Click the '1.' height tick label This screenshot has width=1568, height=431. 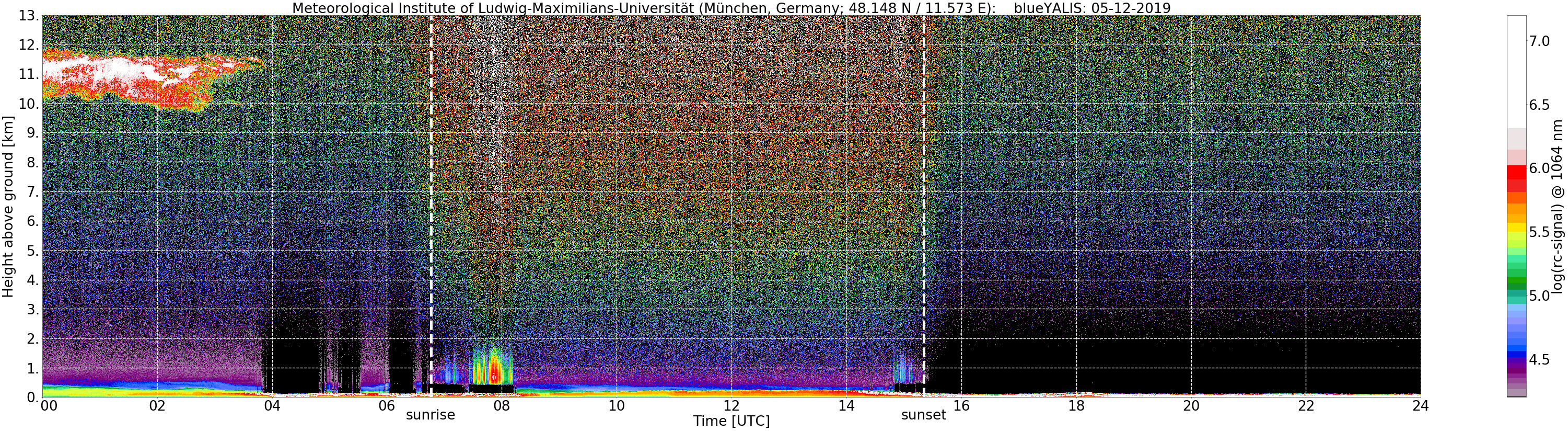point(33,368)
